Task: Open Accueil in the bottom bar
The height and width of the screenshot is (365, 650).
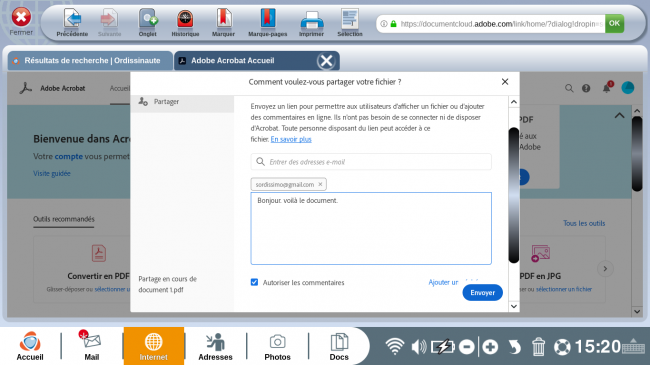Action: [x=30, y=346]
